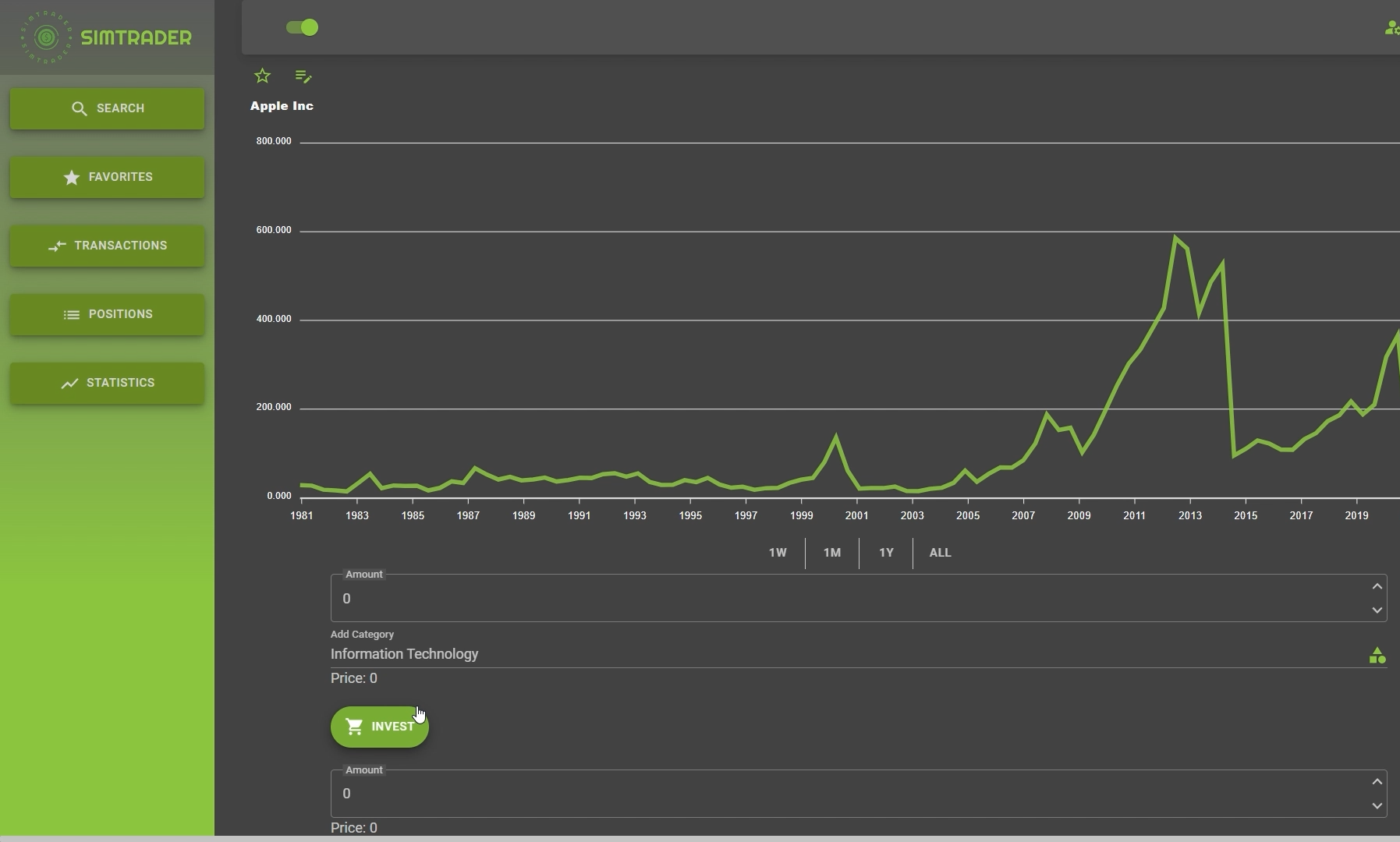Image resolution: width=1400 pixels, height=842 pixels.
Task: Go to the Positions page
Action: tap(107, 314)
